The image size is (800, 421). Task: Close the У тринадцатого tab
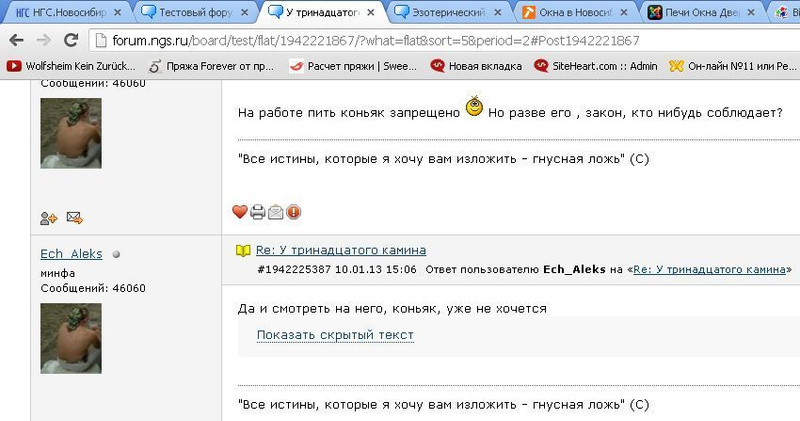click(371, 12)
